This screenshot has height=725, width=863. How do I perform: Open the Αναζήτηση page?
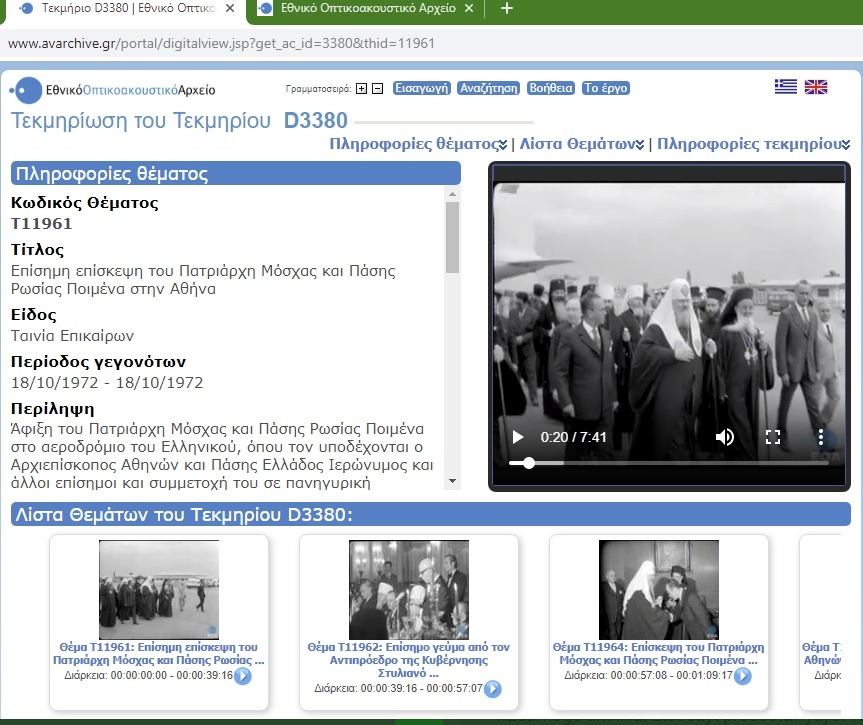[489, 88]
